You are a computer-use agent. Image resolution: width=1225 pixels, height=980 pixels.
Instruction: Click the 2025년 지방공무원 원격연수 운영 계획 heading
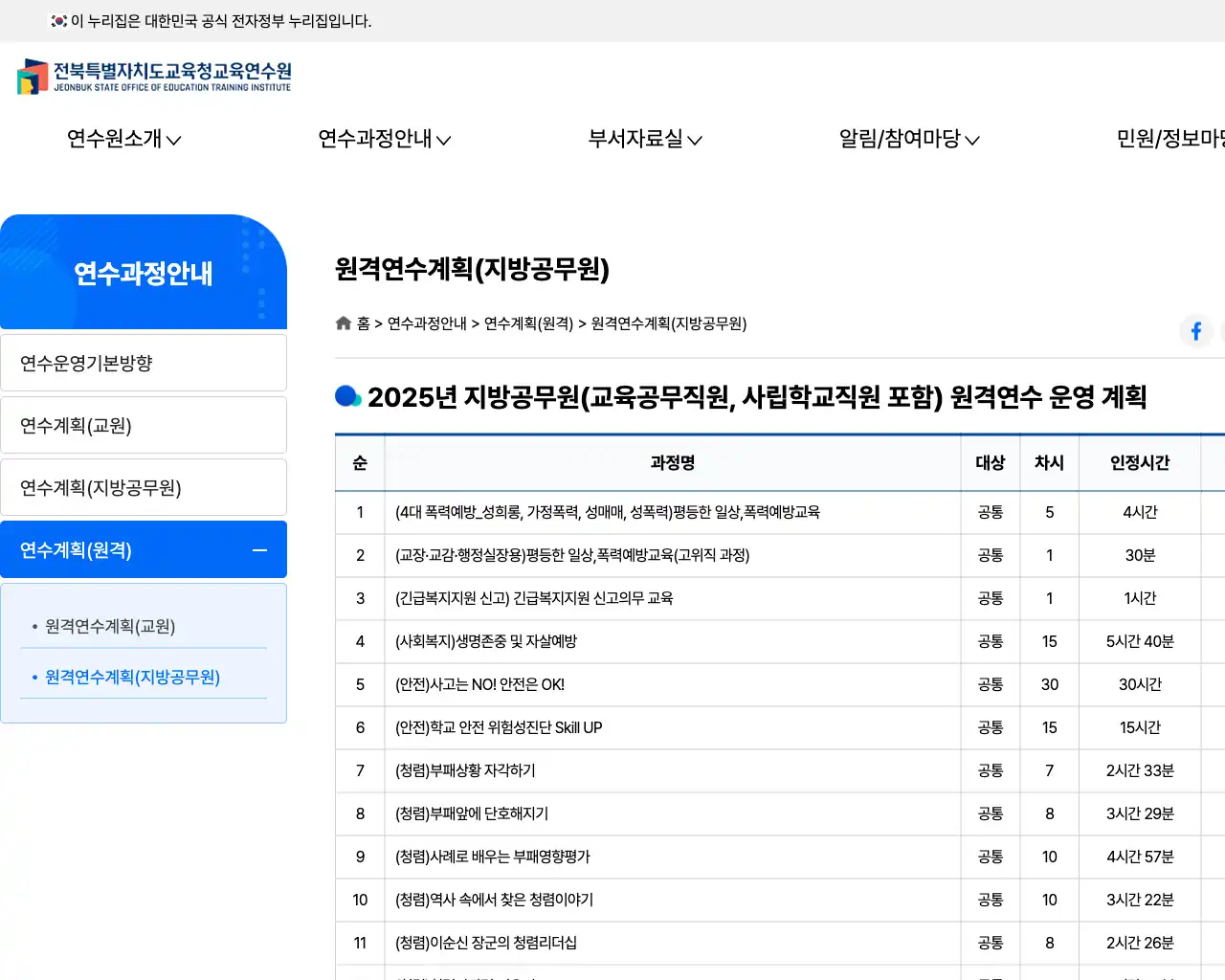(x=757, y=396)
